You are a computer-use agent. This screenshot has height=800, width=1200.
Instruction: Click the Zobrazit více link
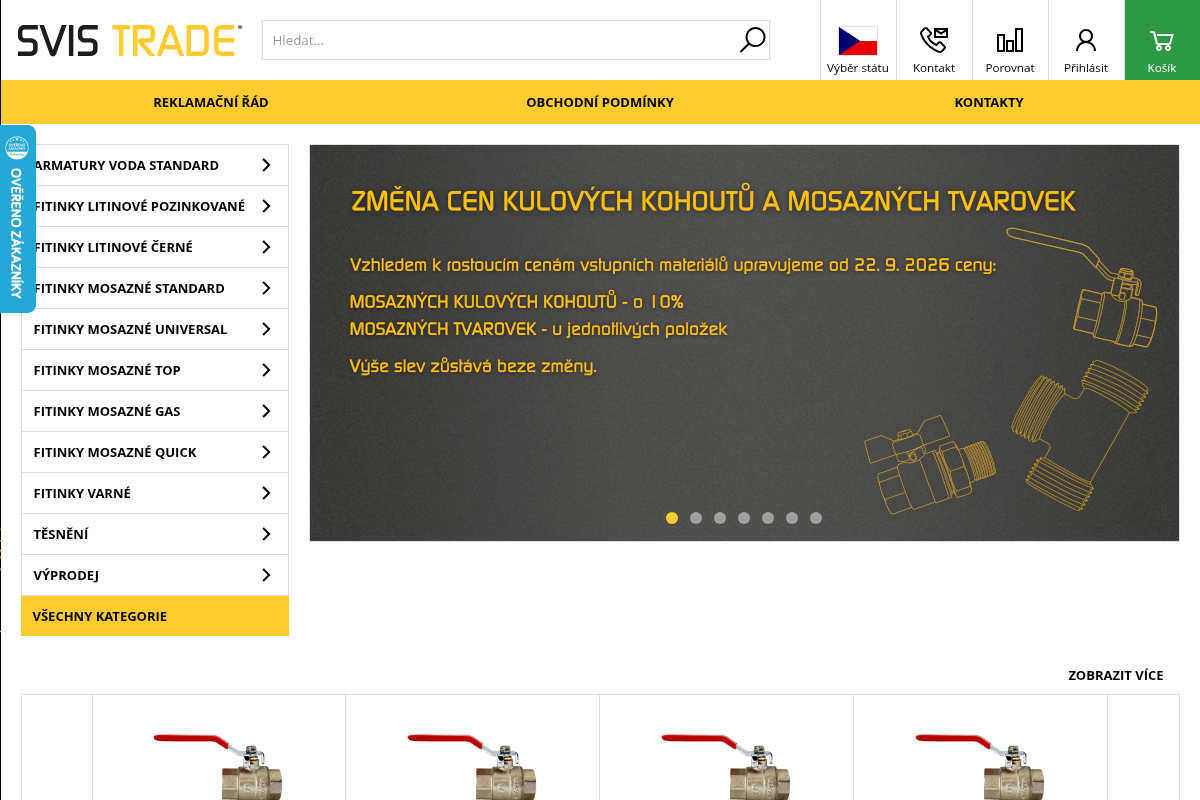1116,675
